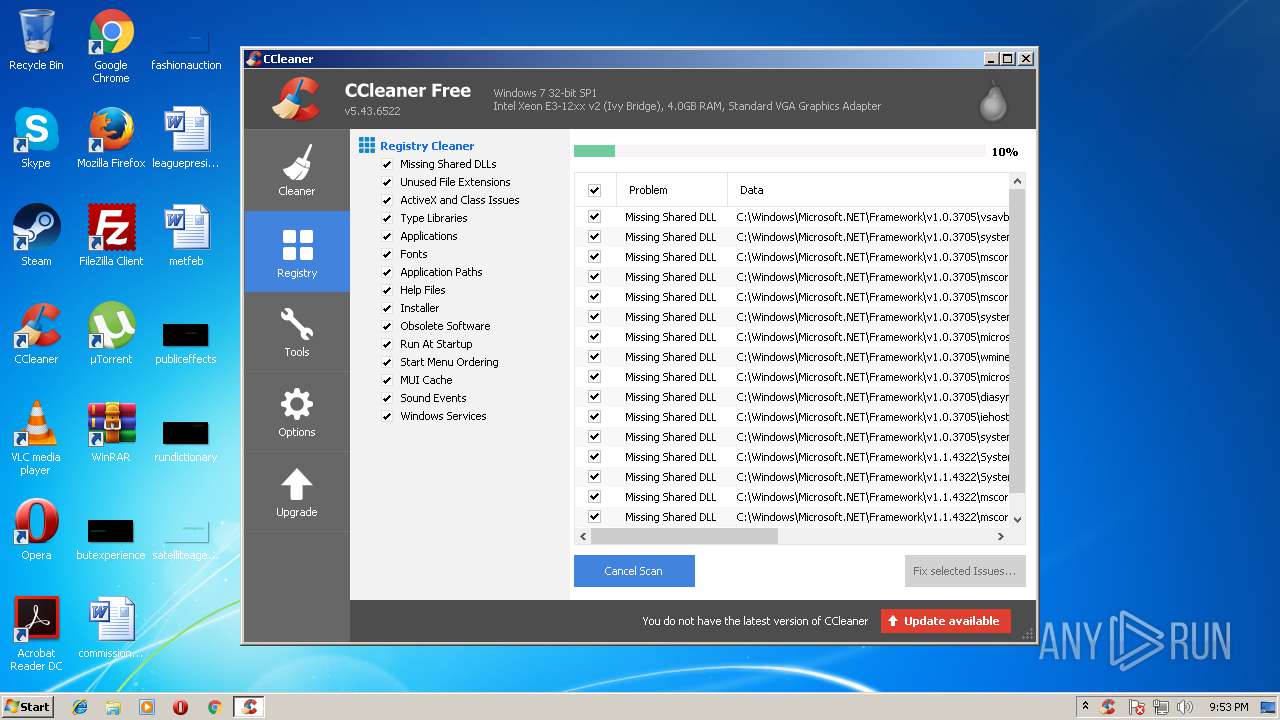Toggle Windows Services checkbox
This screenshot has height=720, width=1280.
[387, 416]
